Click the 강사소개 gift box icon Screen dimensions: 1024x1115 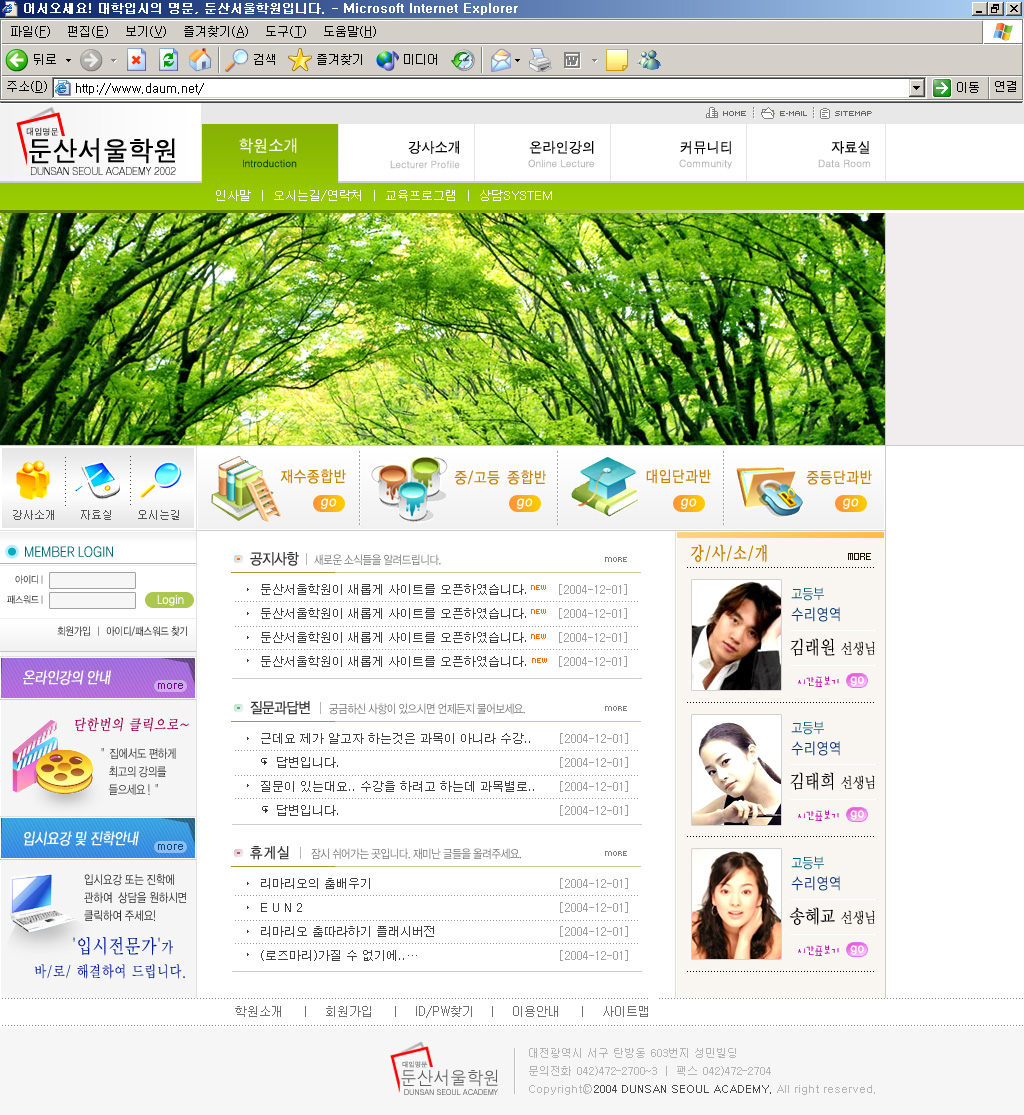(33, 482)
